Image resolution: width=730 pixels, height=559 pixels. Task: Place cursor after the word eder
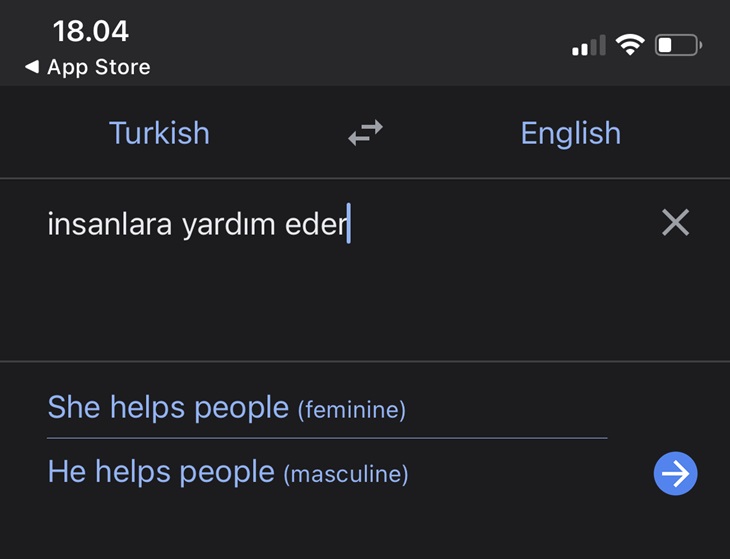click(x=348, y=223)
